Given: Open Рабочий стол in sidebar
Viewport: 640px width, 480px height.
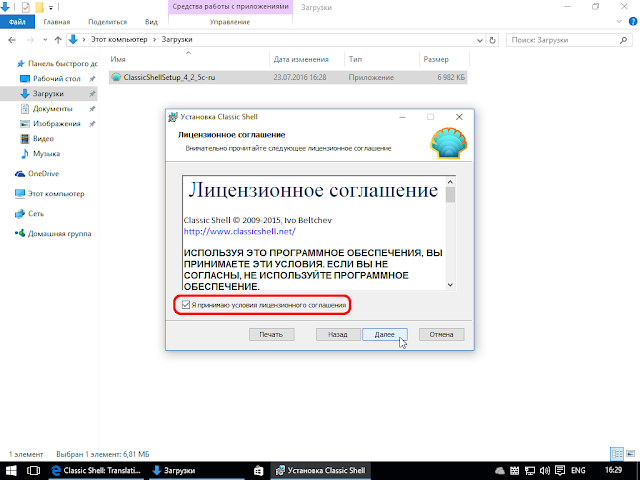Looking at the screenshot, I should click(x=56, y=78).
